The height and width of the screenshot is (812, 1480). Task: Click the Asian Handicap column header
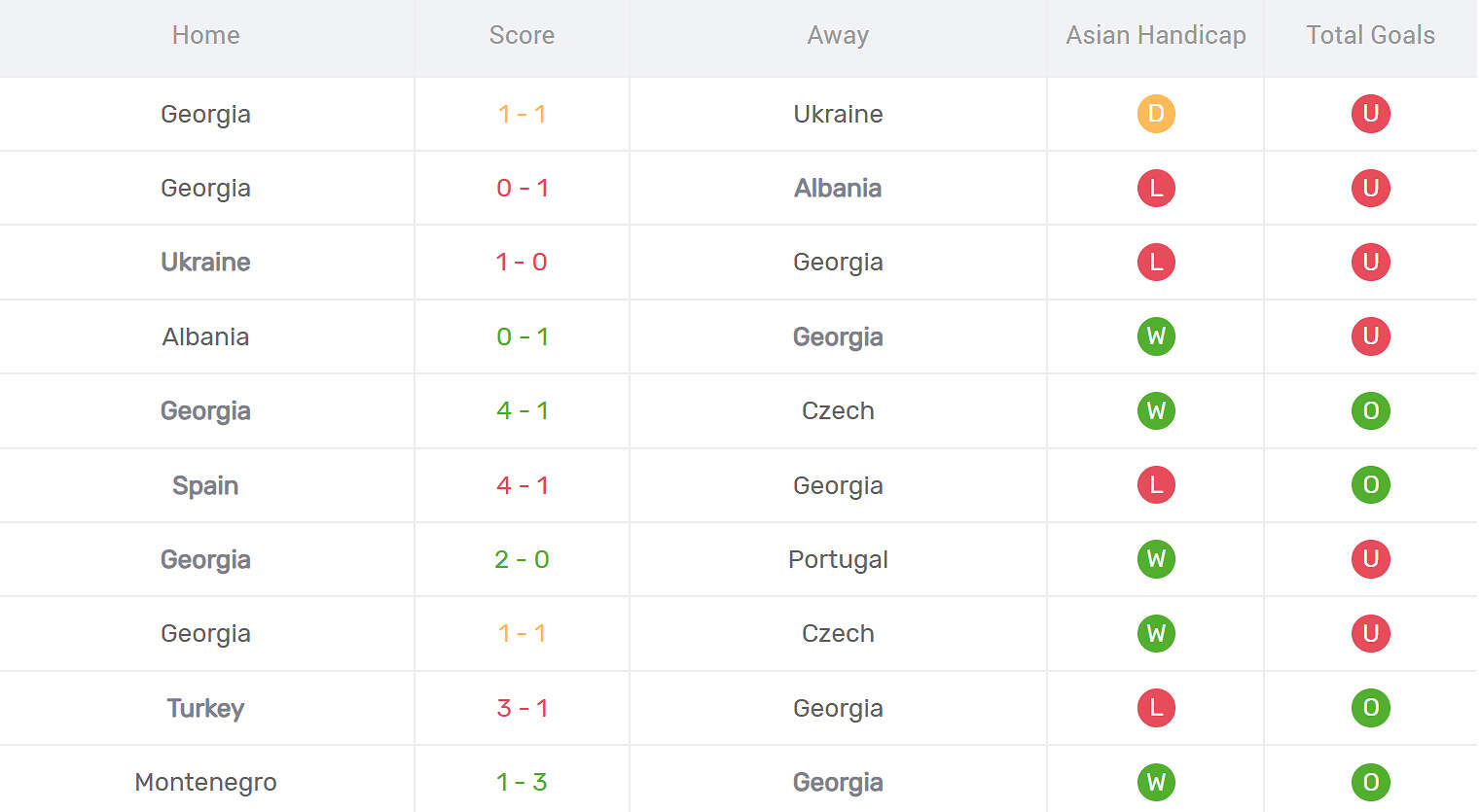(x=1156, y=35)
